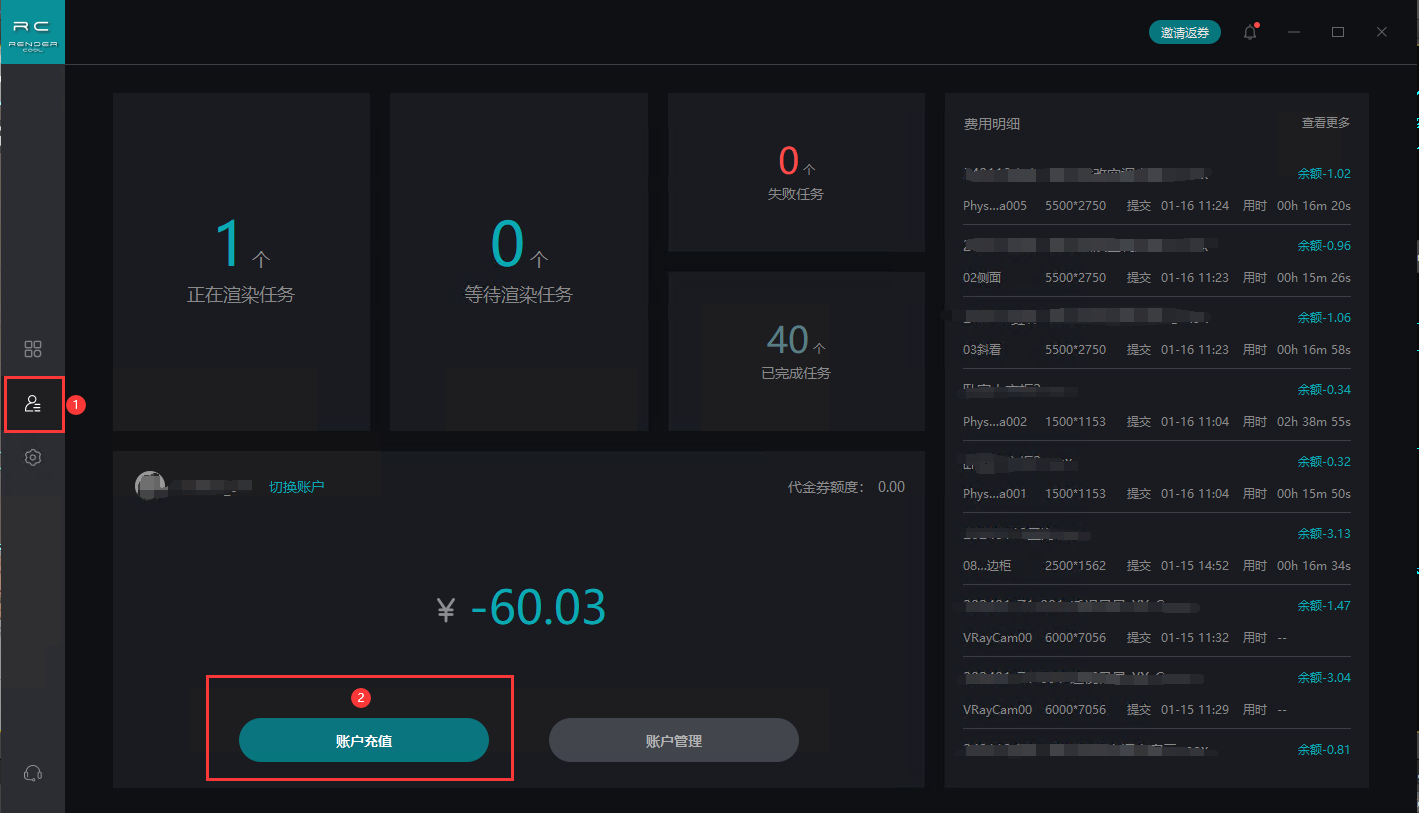Click the 邀请返券 button

coord(1184,33)
